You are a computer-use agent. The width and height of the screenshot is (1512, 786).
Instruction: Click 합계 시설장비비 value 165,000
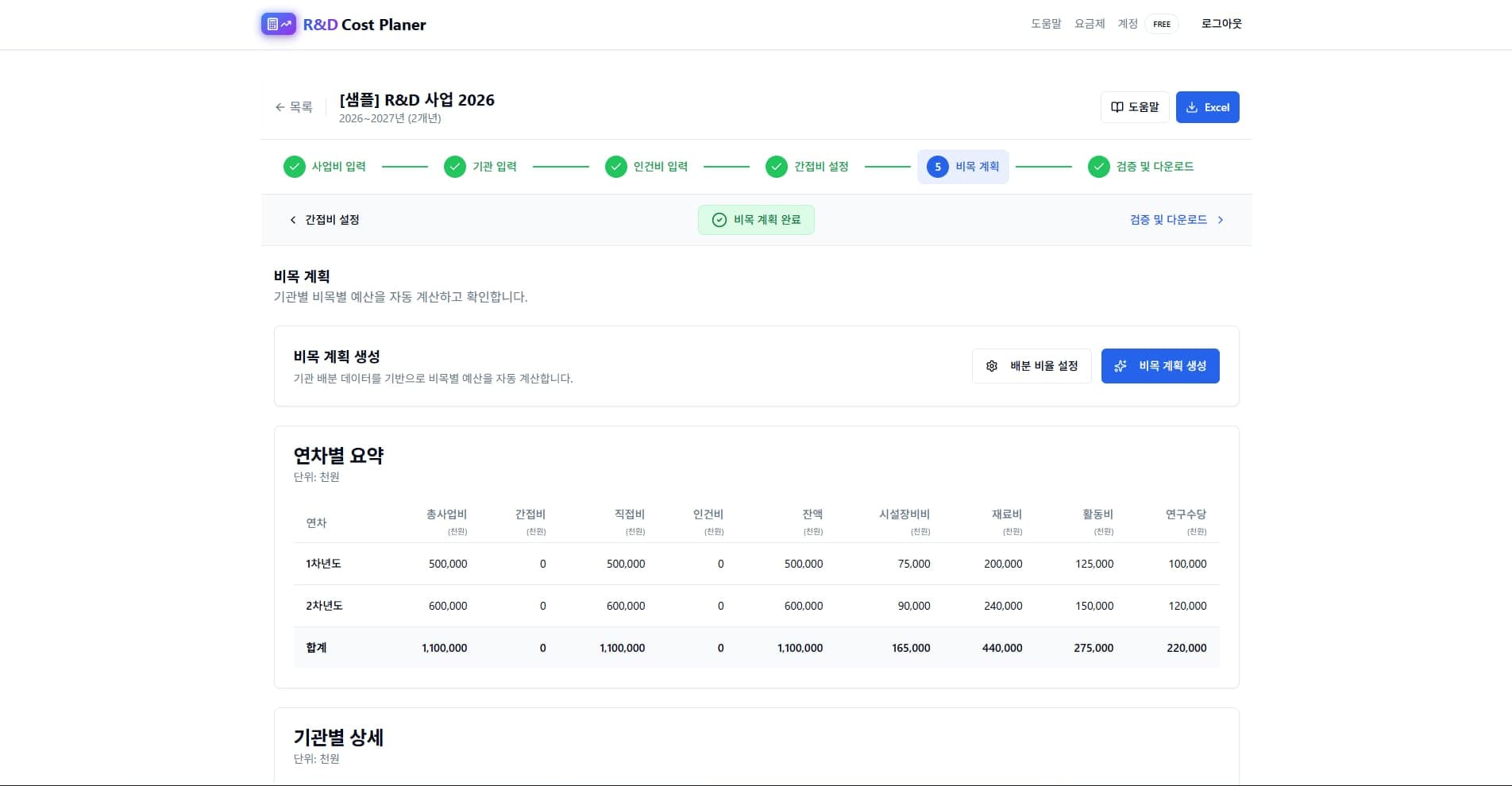911,648
